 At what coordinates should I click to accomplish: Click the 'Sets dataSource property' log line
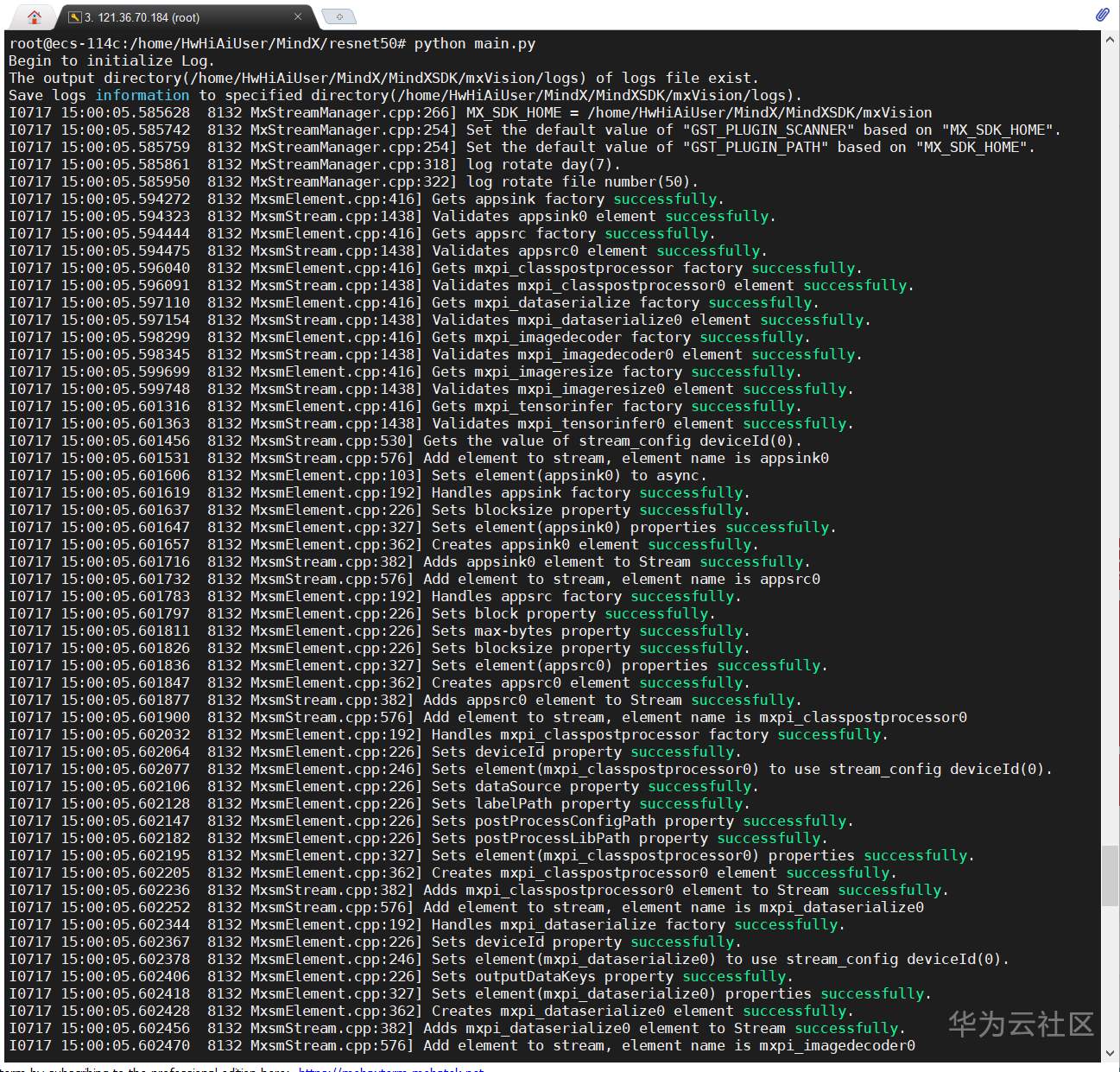point(384,786)
